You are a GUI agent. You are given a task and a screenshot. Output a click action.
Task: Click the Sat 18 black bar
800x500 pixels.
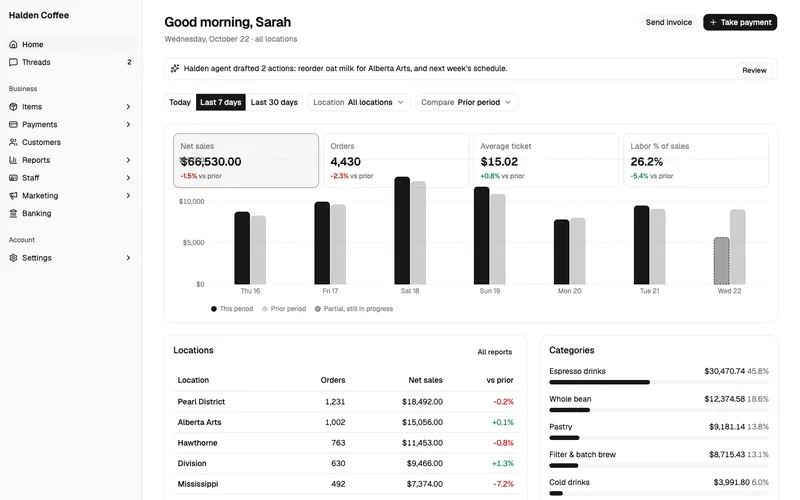click(402, 231)
